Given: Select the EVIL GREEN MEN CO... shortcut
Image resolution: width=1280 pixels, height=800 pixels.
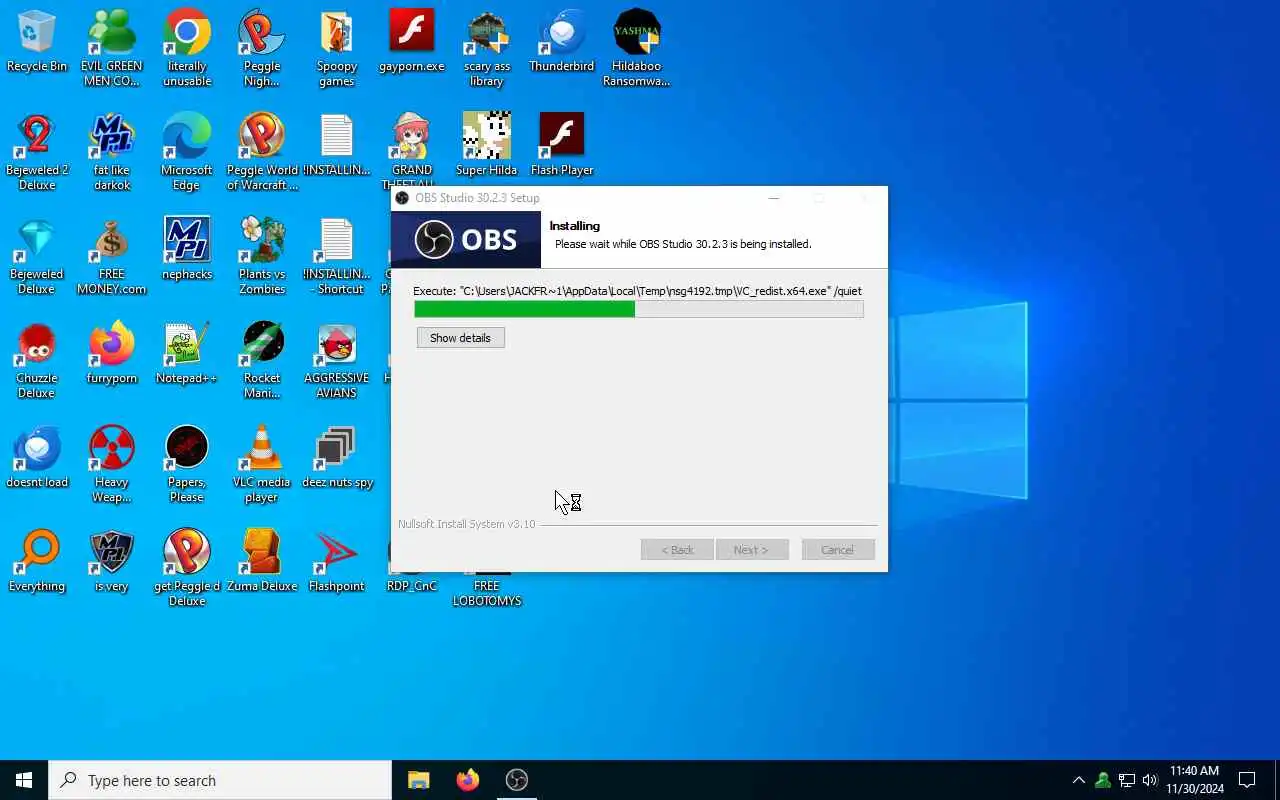Looking at the screenshot, I should point(112,49).
